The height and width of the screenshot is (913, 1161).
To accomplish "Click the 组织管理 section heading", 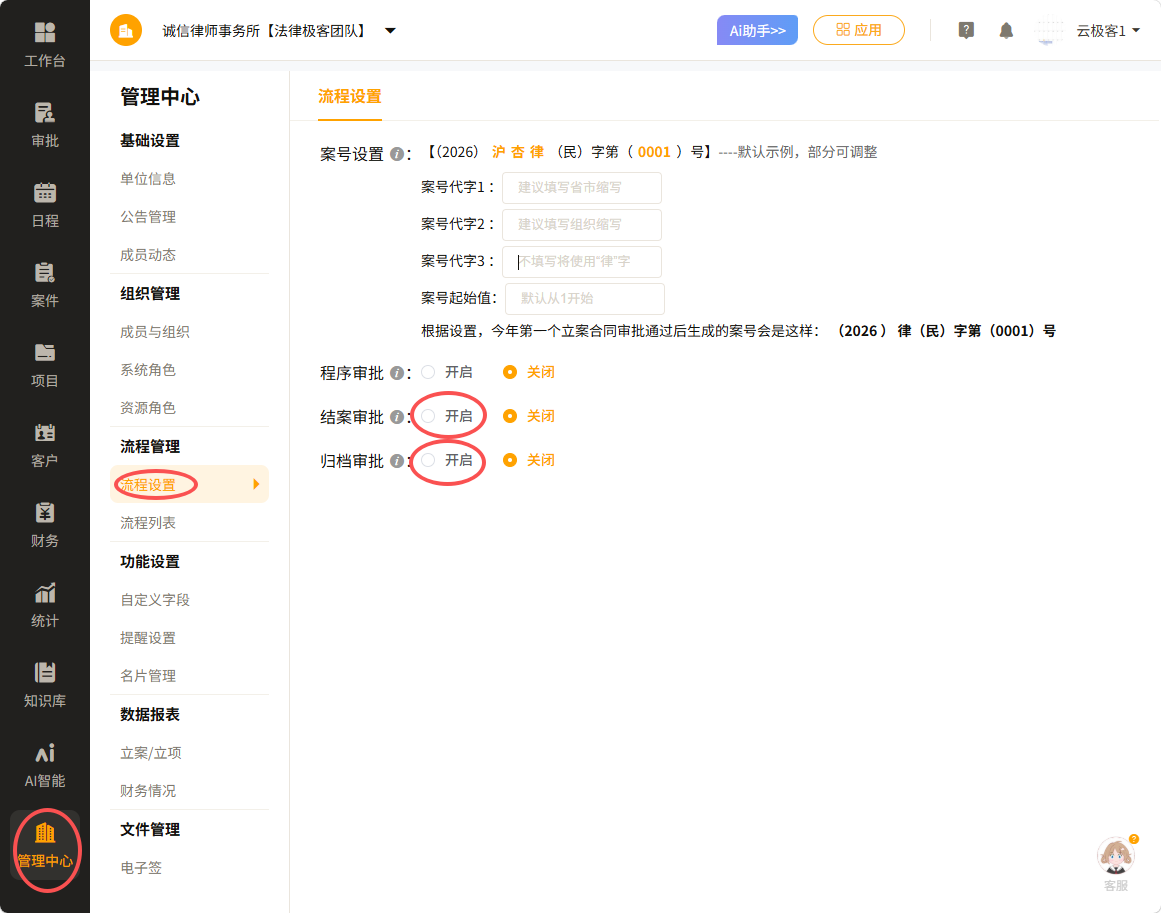I will point(150,294).
